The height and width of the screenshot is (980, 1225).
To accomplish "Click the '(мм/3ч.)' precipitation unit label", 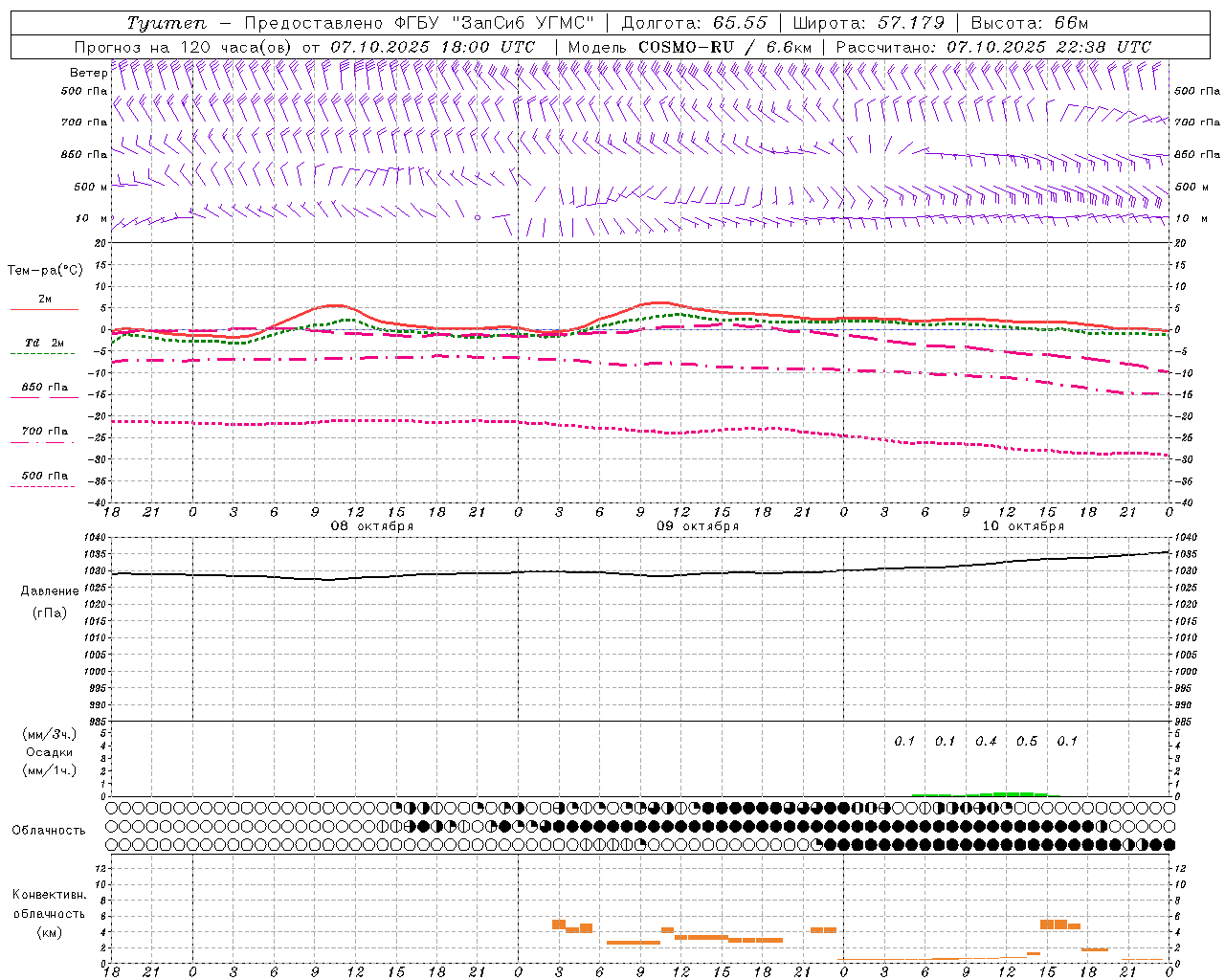I will click(x=50, y=735).
